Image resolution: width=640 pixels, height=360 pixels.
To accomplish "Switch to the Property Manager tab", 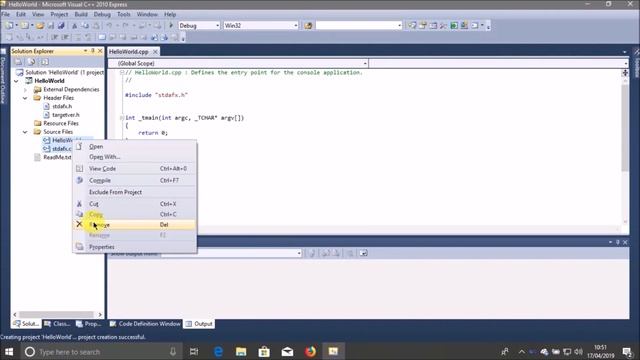I will 89,324.
